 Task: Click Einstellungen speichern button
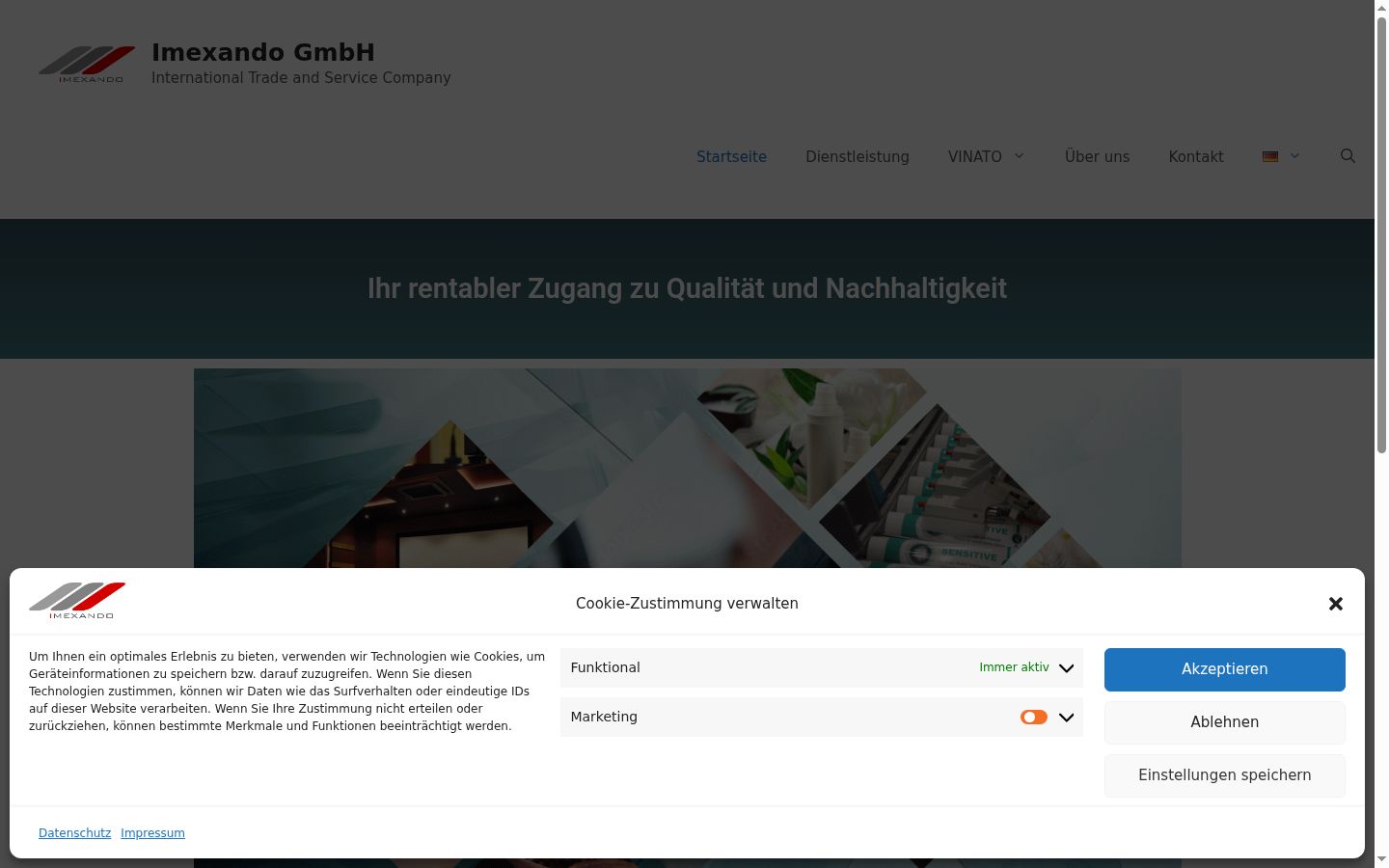point(1225,775)
